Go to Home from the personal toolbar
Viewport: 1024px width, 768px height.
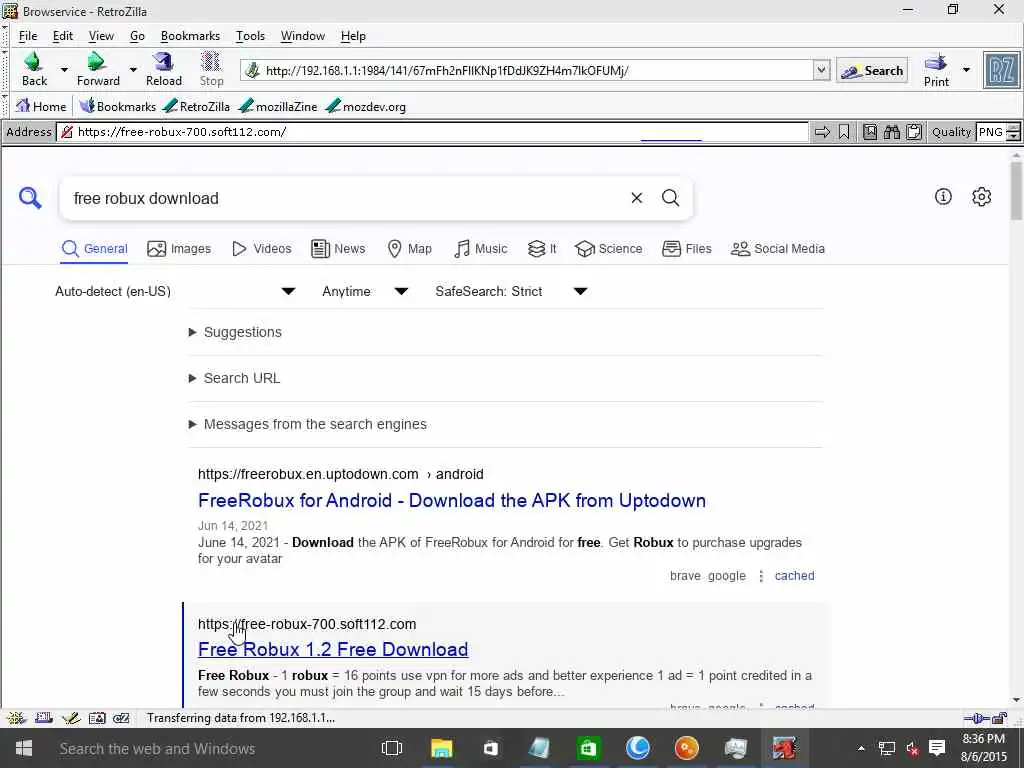coord(41,106)
